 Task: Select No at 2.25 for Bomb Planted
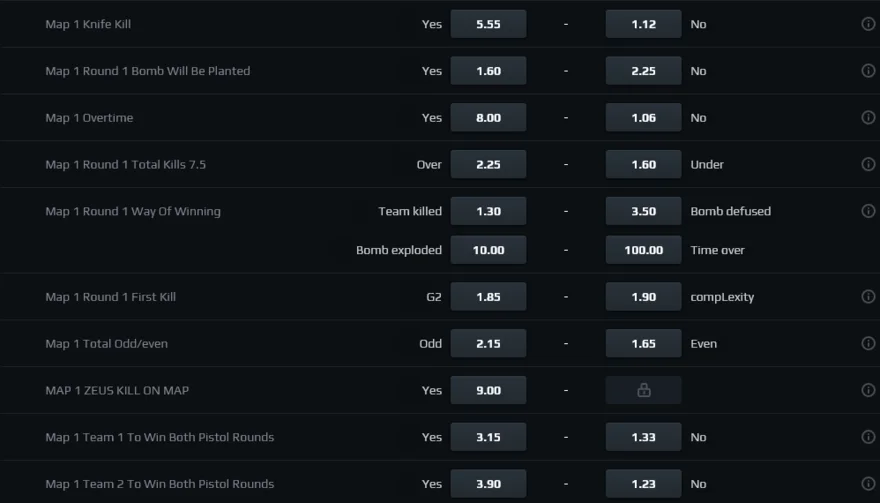(x=643, y=71)
